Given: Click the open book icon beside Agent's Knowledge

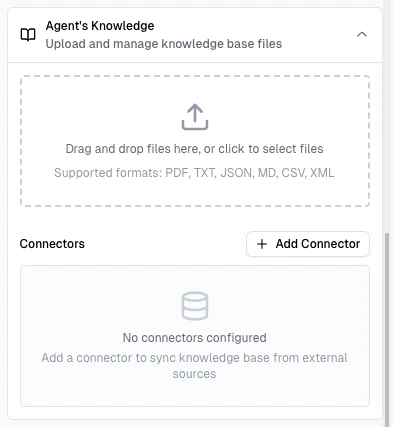Looking at the screenshot, I should click(28, 35).
